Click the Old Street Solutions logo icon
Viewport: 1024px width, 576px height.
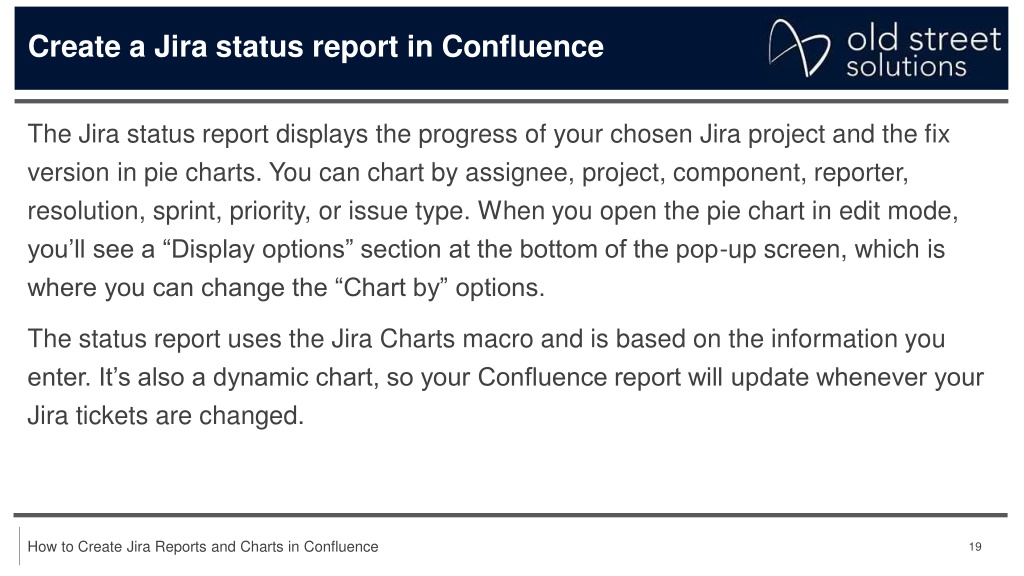799,48
